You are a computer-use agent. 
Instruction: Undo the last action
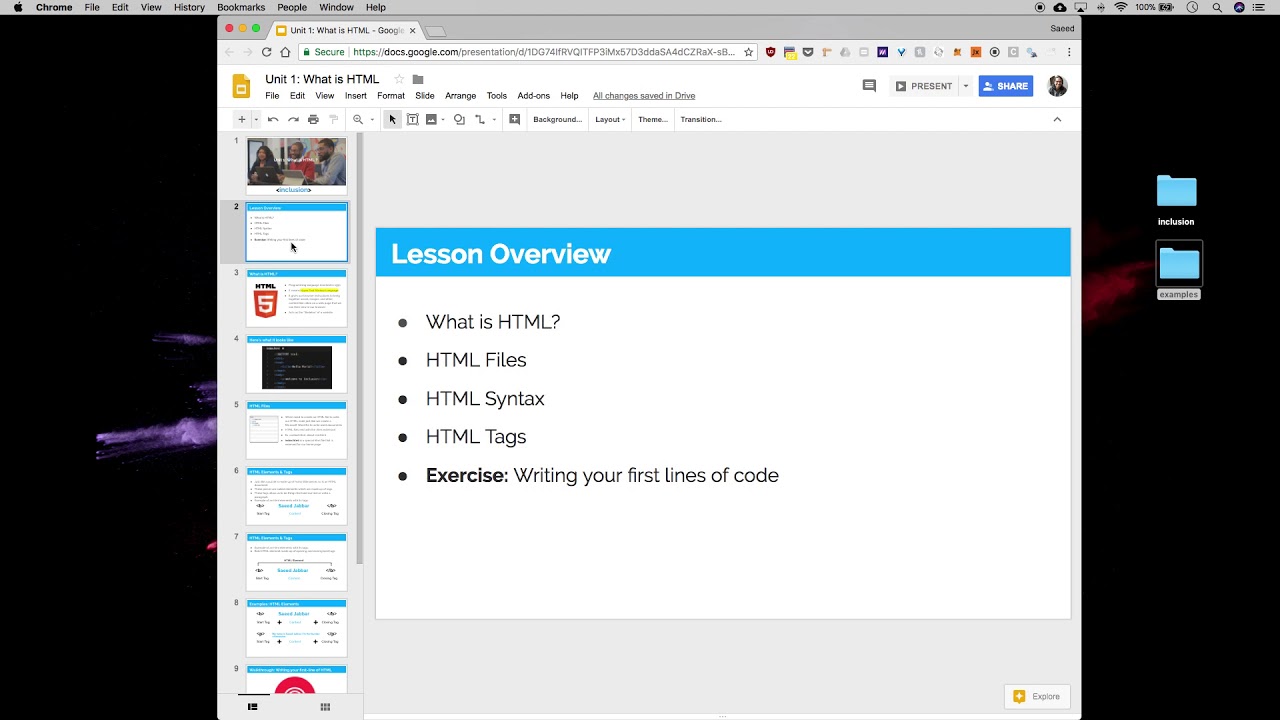[272, 119]
